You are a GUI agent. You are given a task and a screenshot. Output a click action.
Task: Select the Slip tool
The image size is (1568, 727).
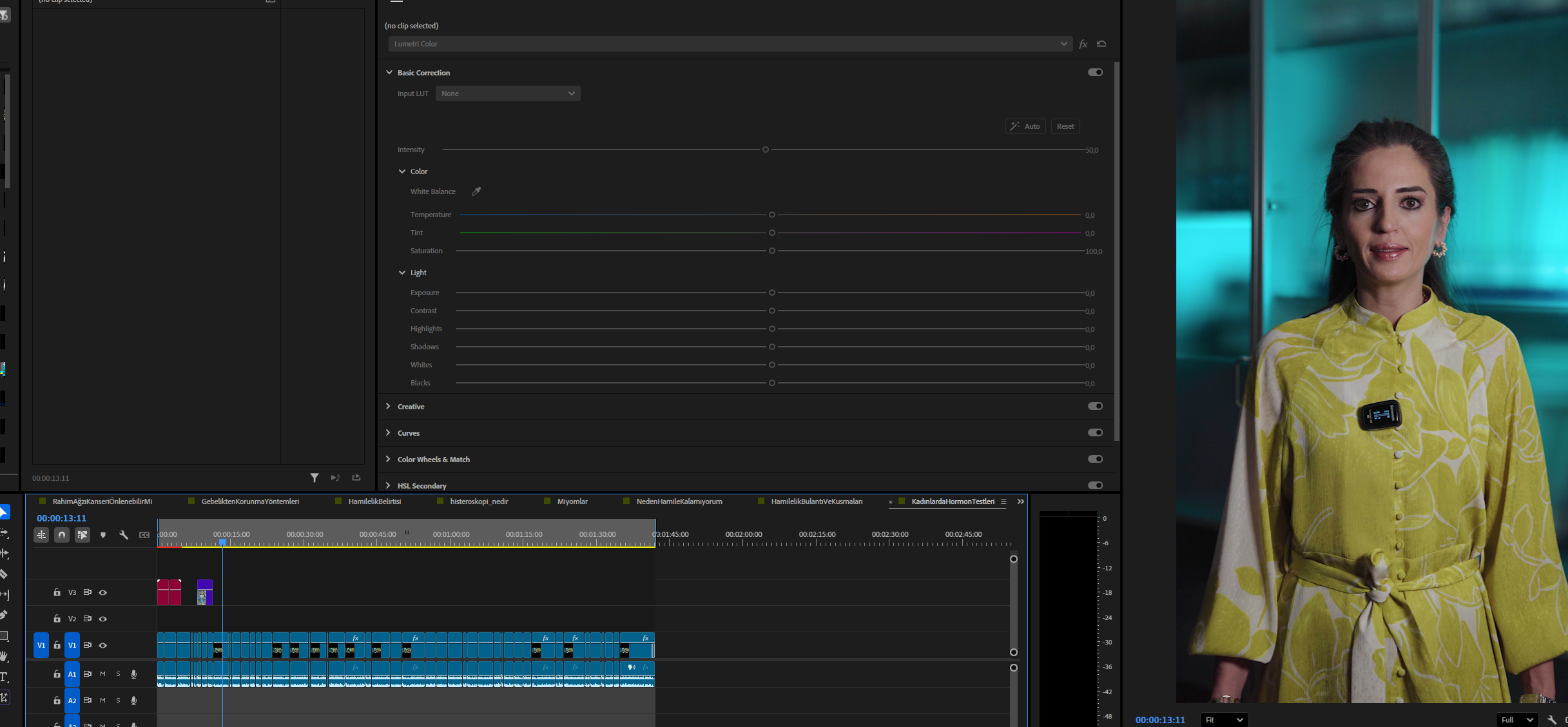(4, 594)
